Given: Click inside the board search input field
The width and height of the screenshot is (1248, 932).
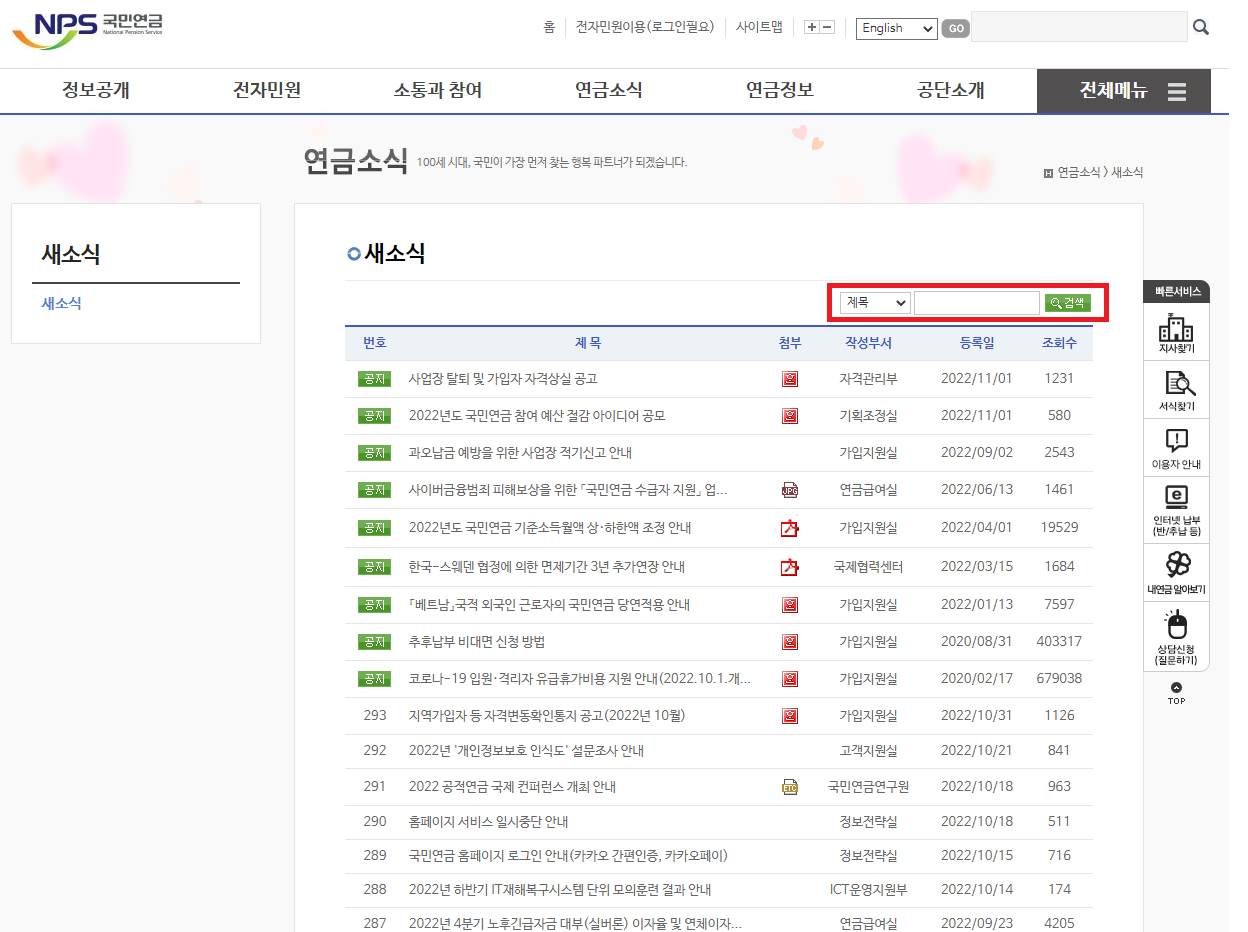Looking at the screenshot, I should click(x=977, y=302).
